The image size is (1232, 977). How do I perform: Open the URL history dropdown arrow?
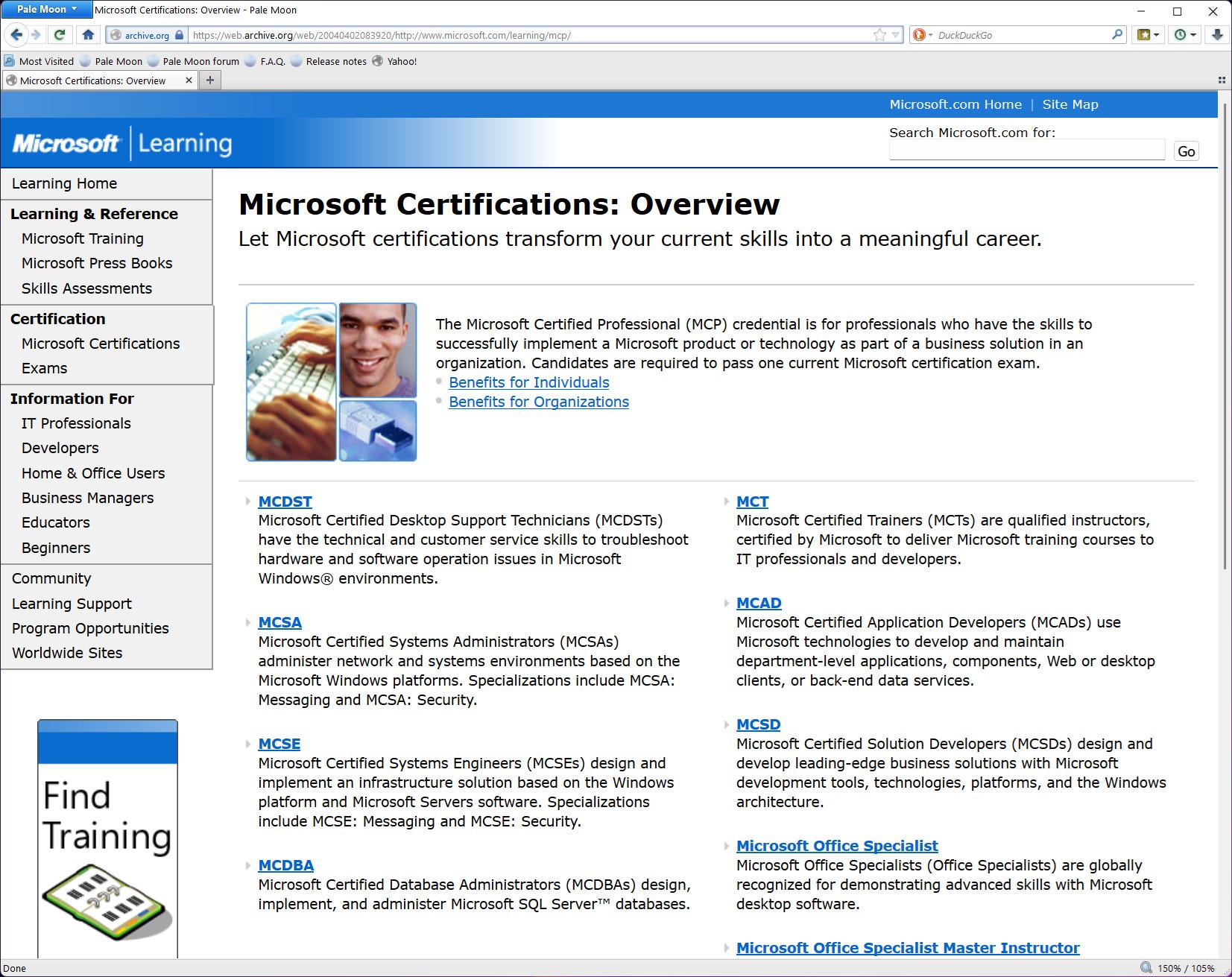pos(896,35)
